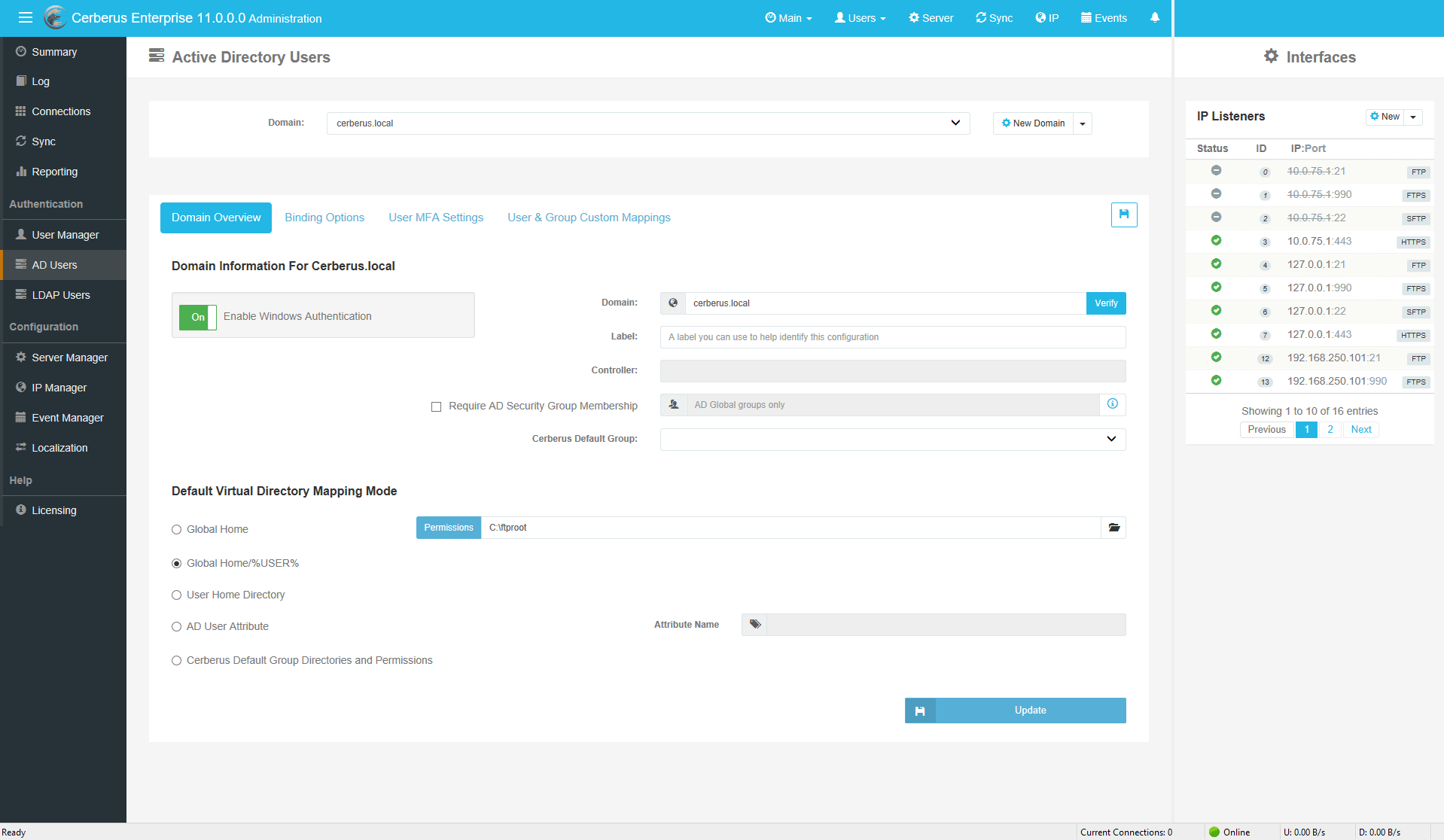Click the disabled status icon for 10.0.75.1:22
The image size is (1444, 840).
click(x=1216, y=218)
